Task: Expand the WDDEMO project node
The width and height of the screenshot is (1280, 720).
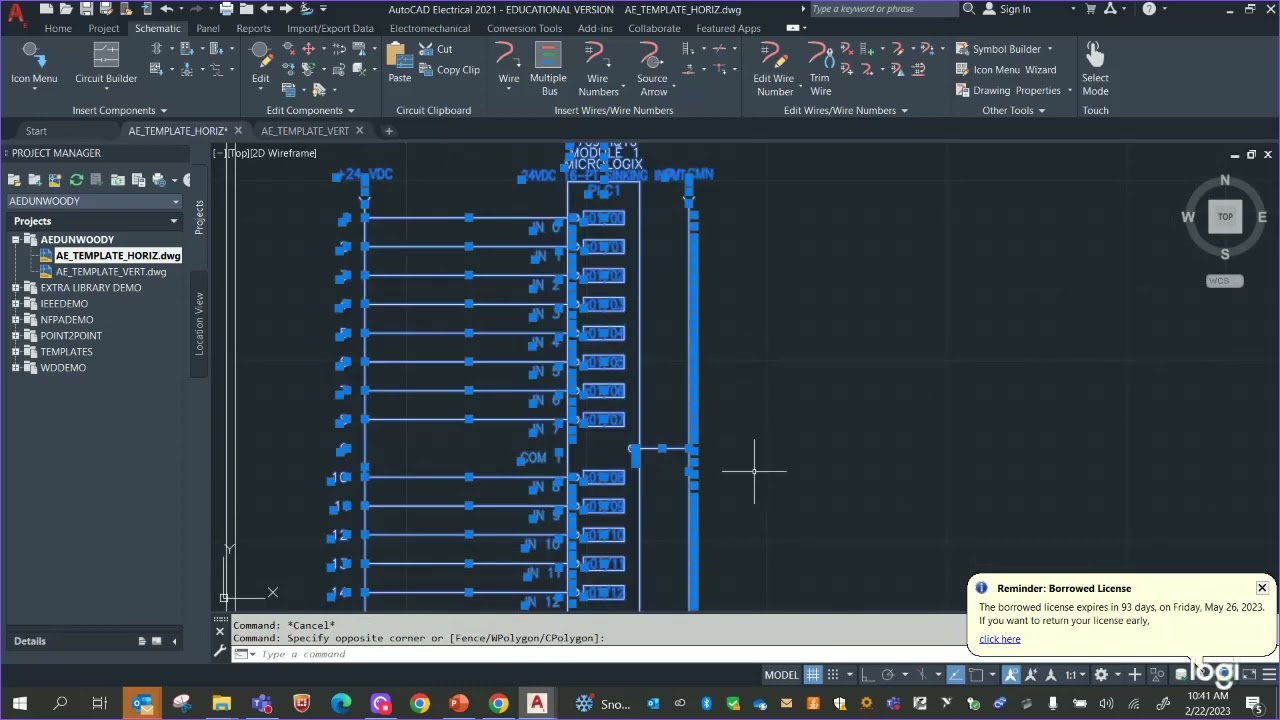Action: click(x=16, y=368)
